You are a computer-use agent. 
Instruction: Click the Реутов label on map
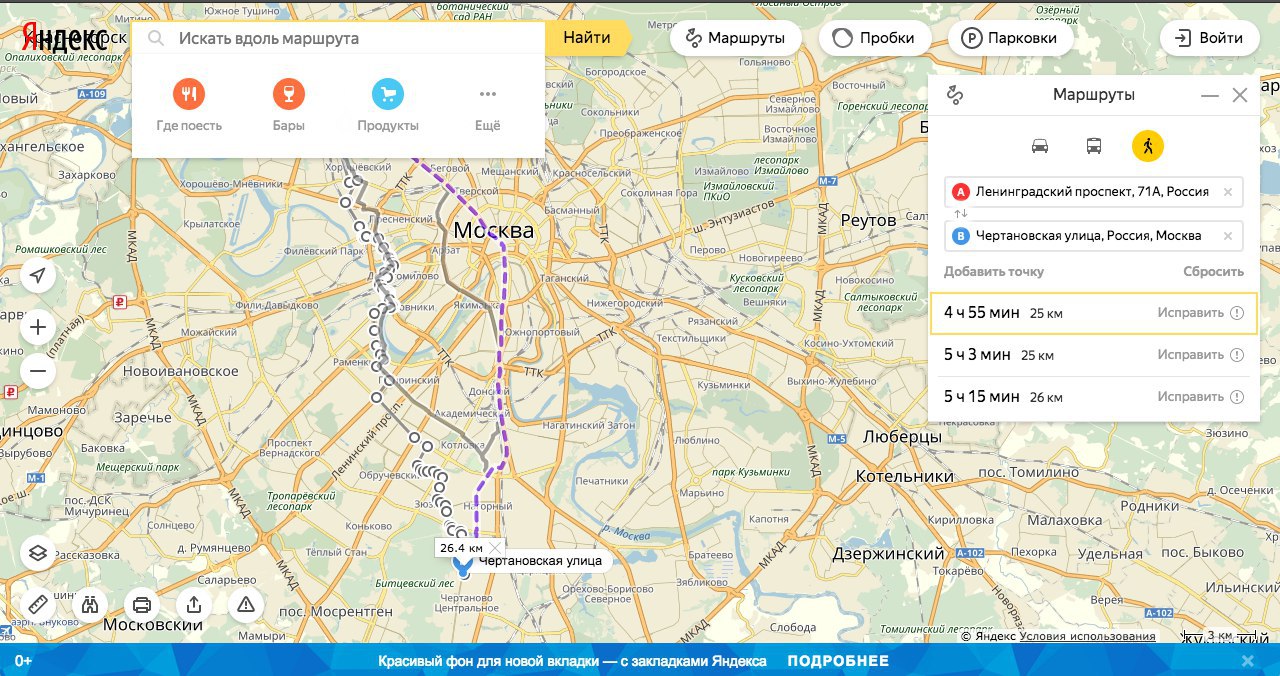point(869,219)
